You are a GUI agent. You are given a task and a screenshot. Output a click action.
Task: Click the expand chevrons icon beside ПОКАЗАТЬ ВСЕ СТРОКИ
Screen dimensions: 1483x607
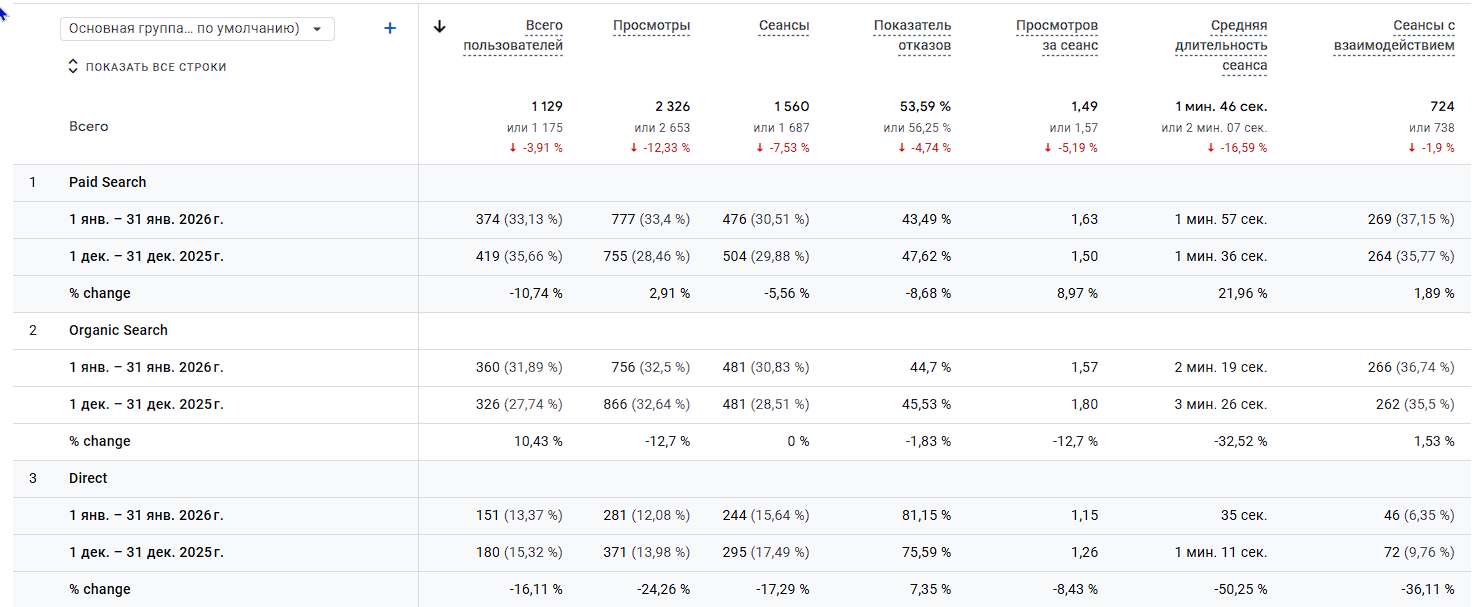coord(72,67)
